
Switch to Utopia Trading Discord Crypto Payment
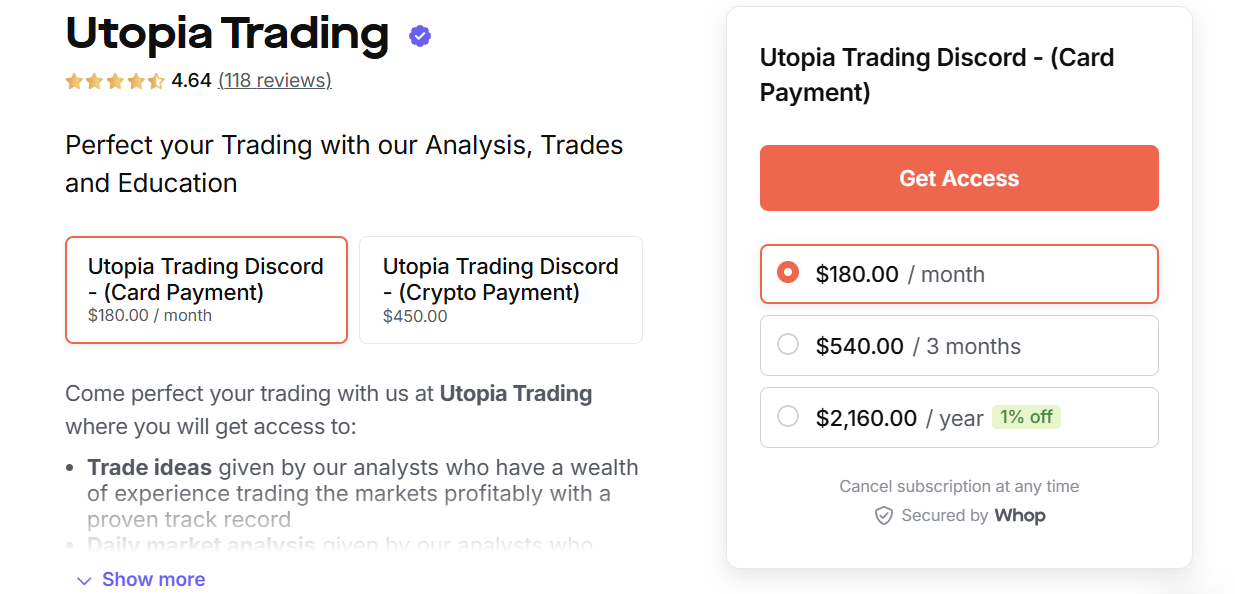pos(500,289)
